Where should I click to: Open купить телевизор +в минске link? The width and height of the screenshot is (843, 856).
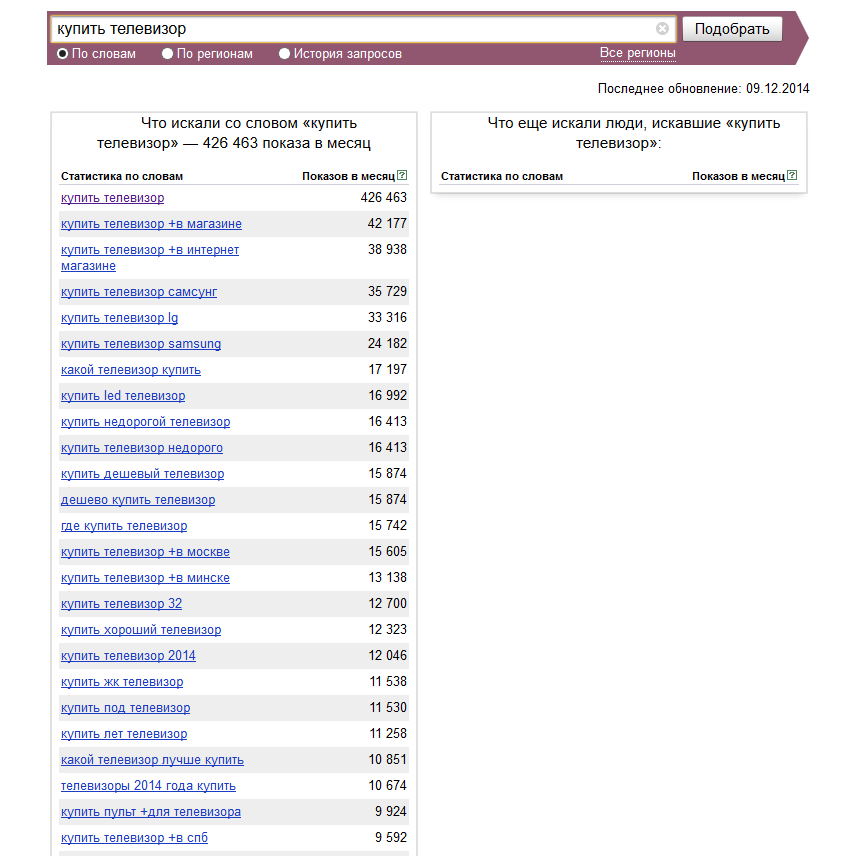145,578
